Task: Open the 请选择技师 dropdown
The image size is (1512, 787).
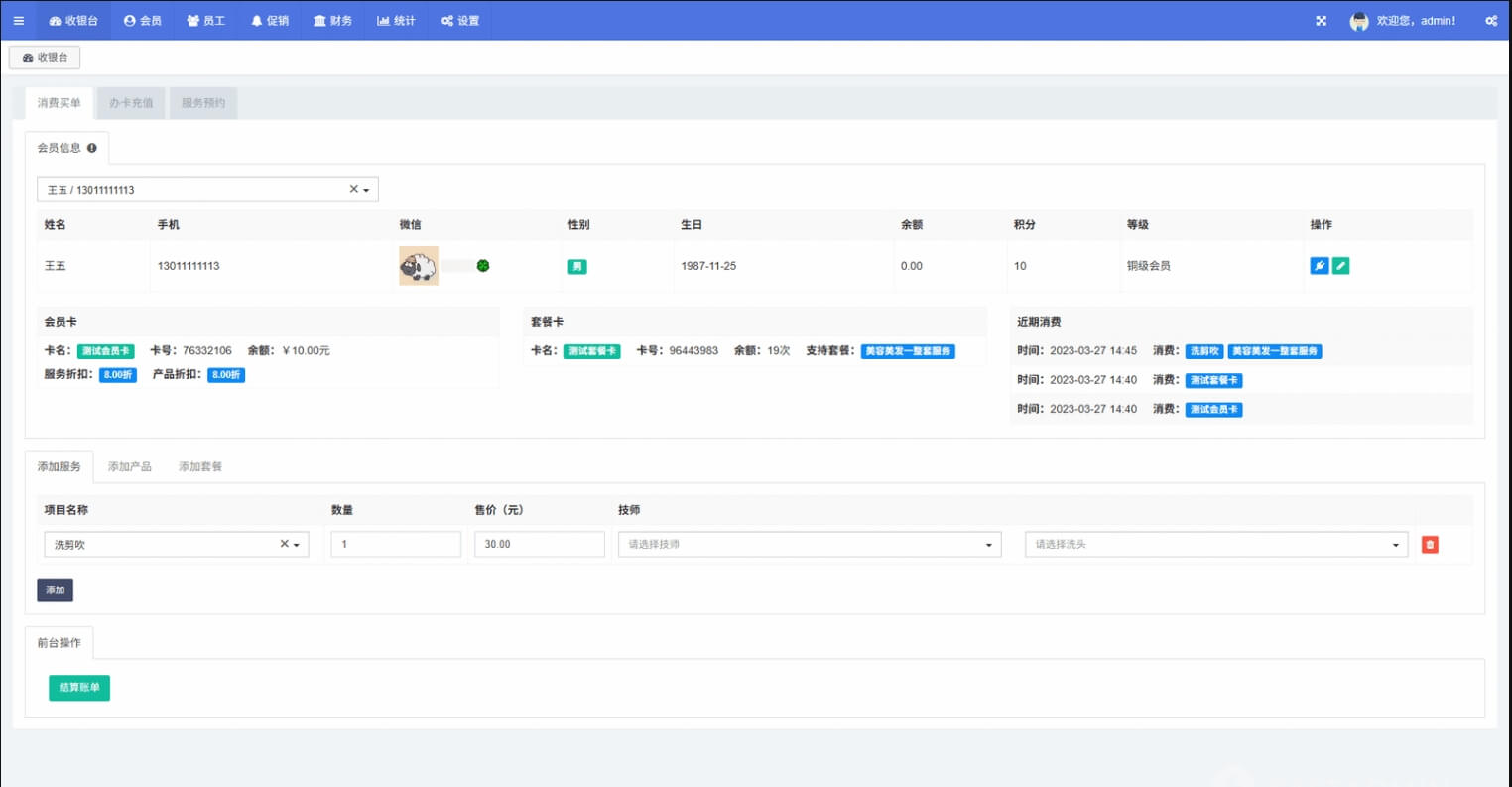Action: click(x=809, y=545)
